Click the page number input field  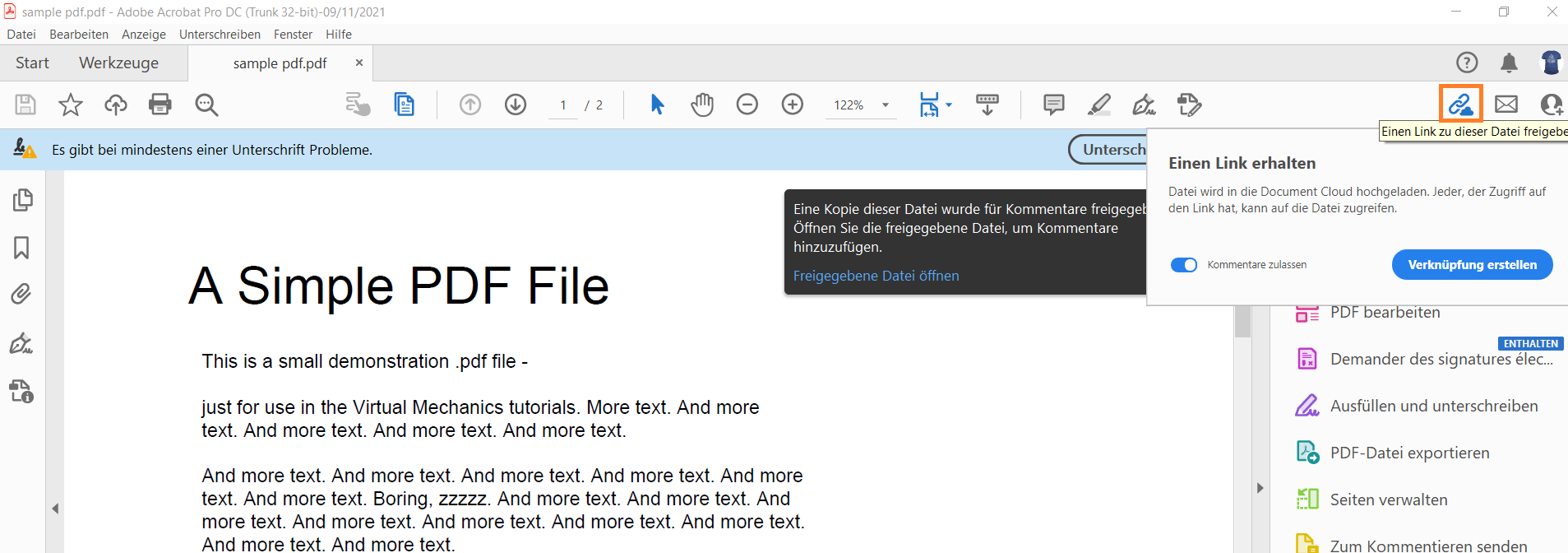pos(563,105)
